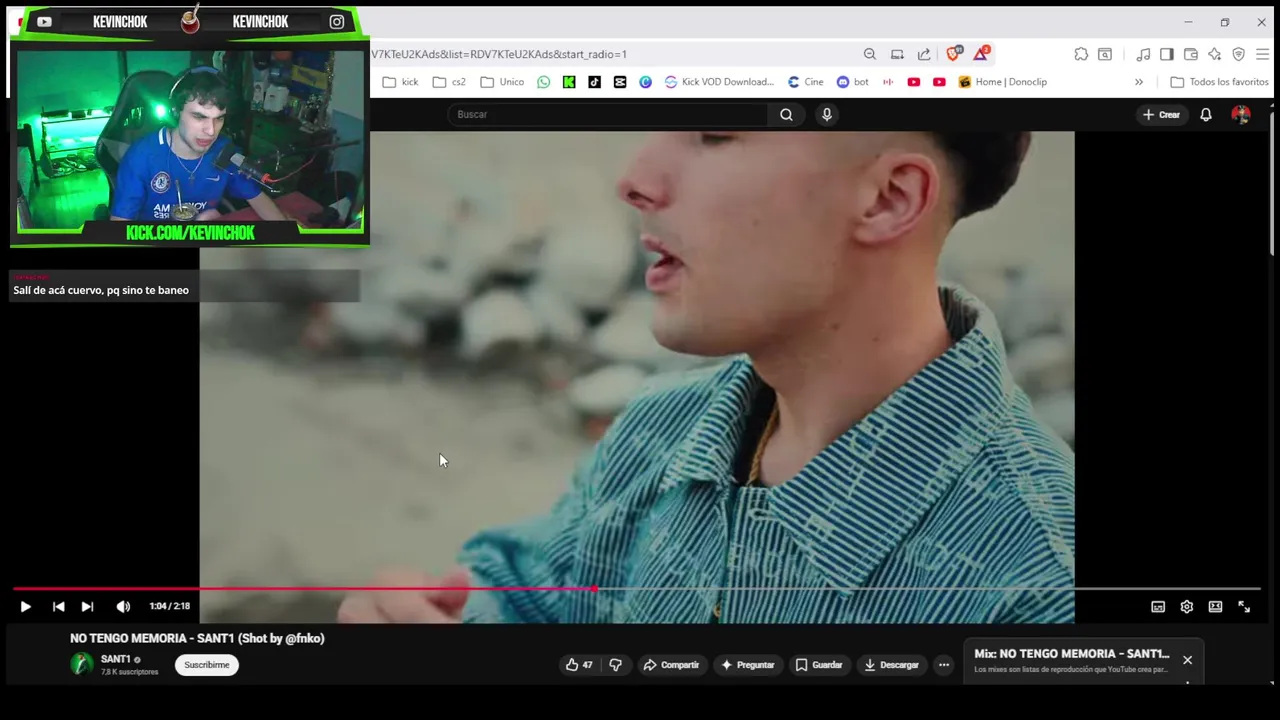Click the Mix: NO TENGO MEMORIA title

[x=1072, y=653]
